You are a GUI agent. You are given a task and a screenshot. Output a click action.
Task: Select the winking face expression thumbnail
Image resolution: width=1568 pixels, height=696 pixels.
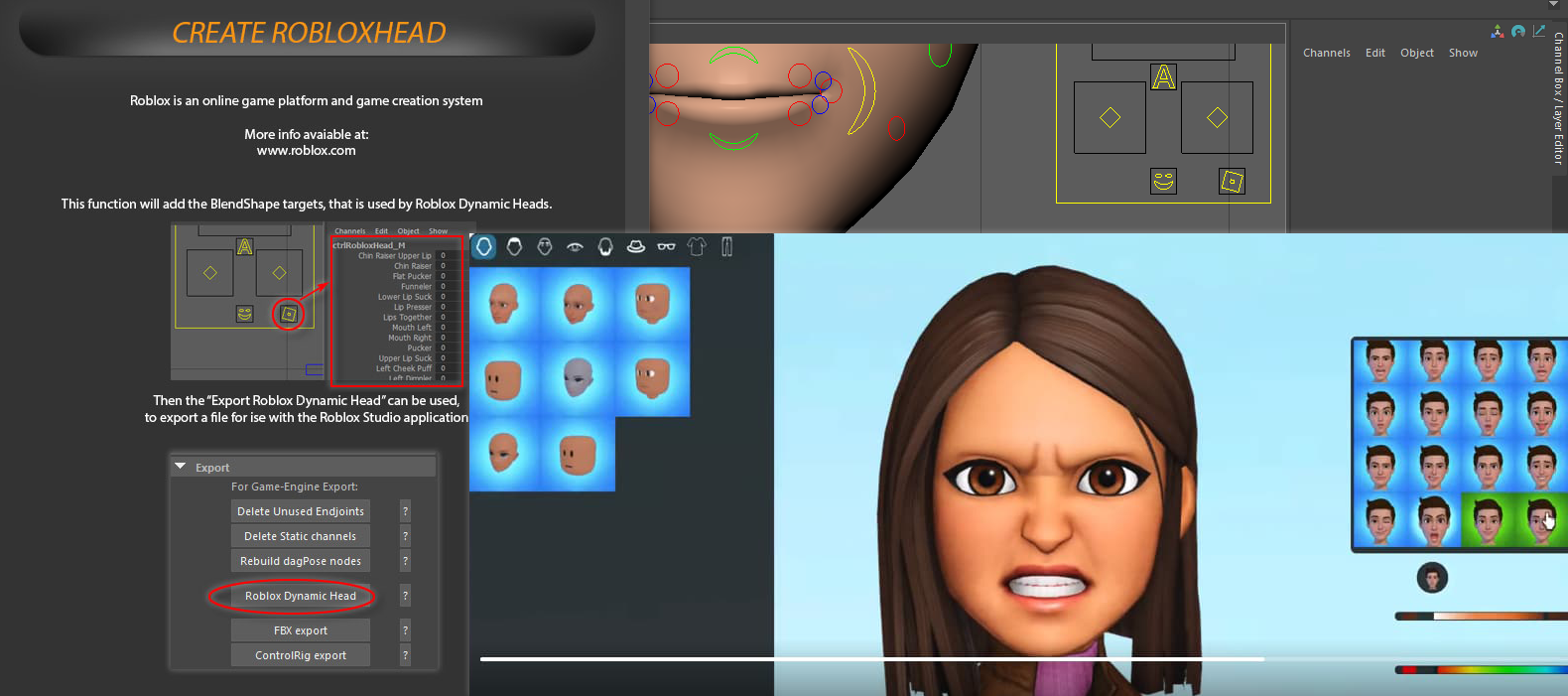(x=1380, y=520)
